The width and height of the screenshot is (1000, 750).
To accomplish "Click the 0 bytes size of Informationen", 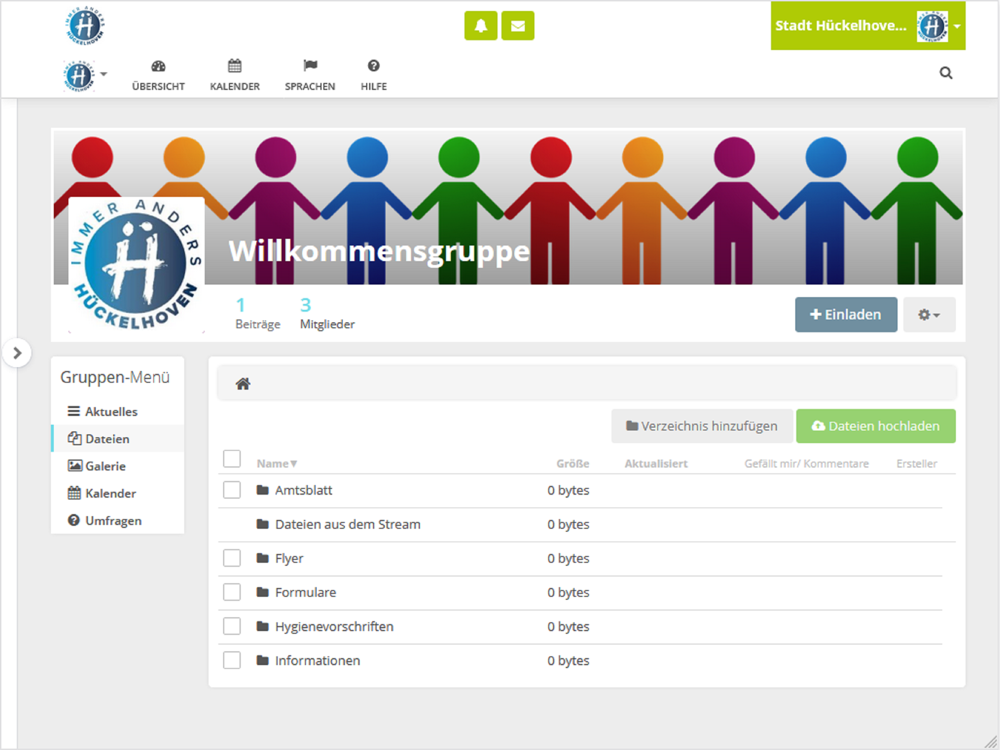I will pyautogui.click(x=568, y=661).
